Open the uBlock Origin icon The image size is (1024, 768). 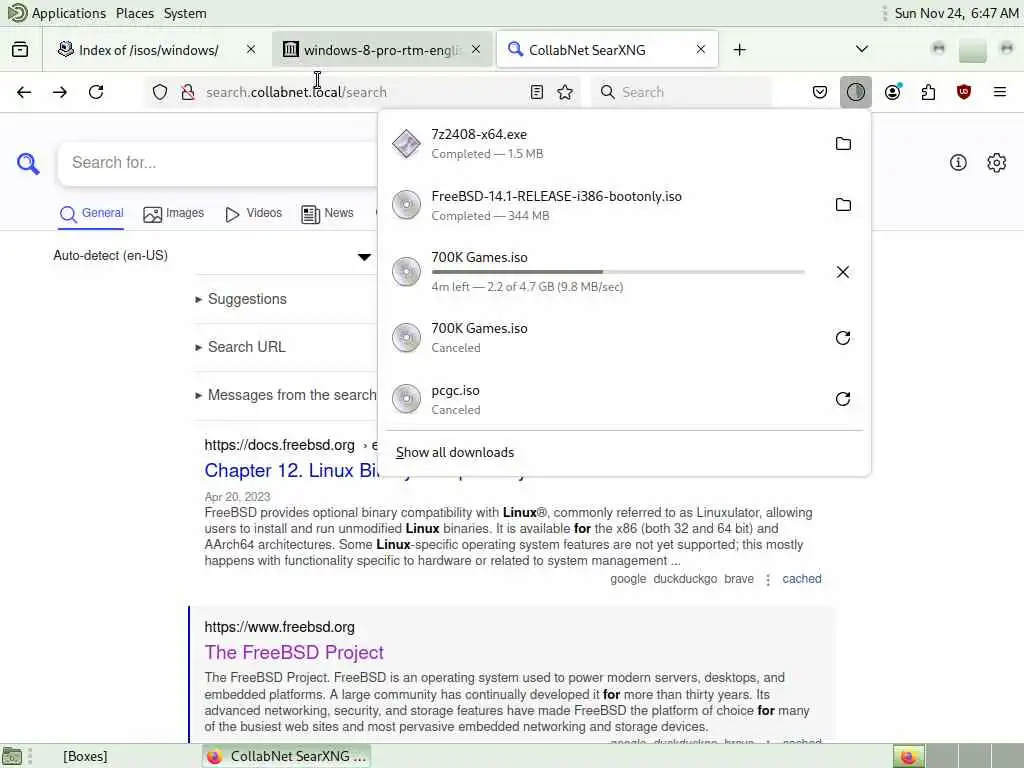(964, 92)
